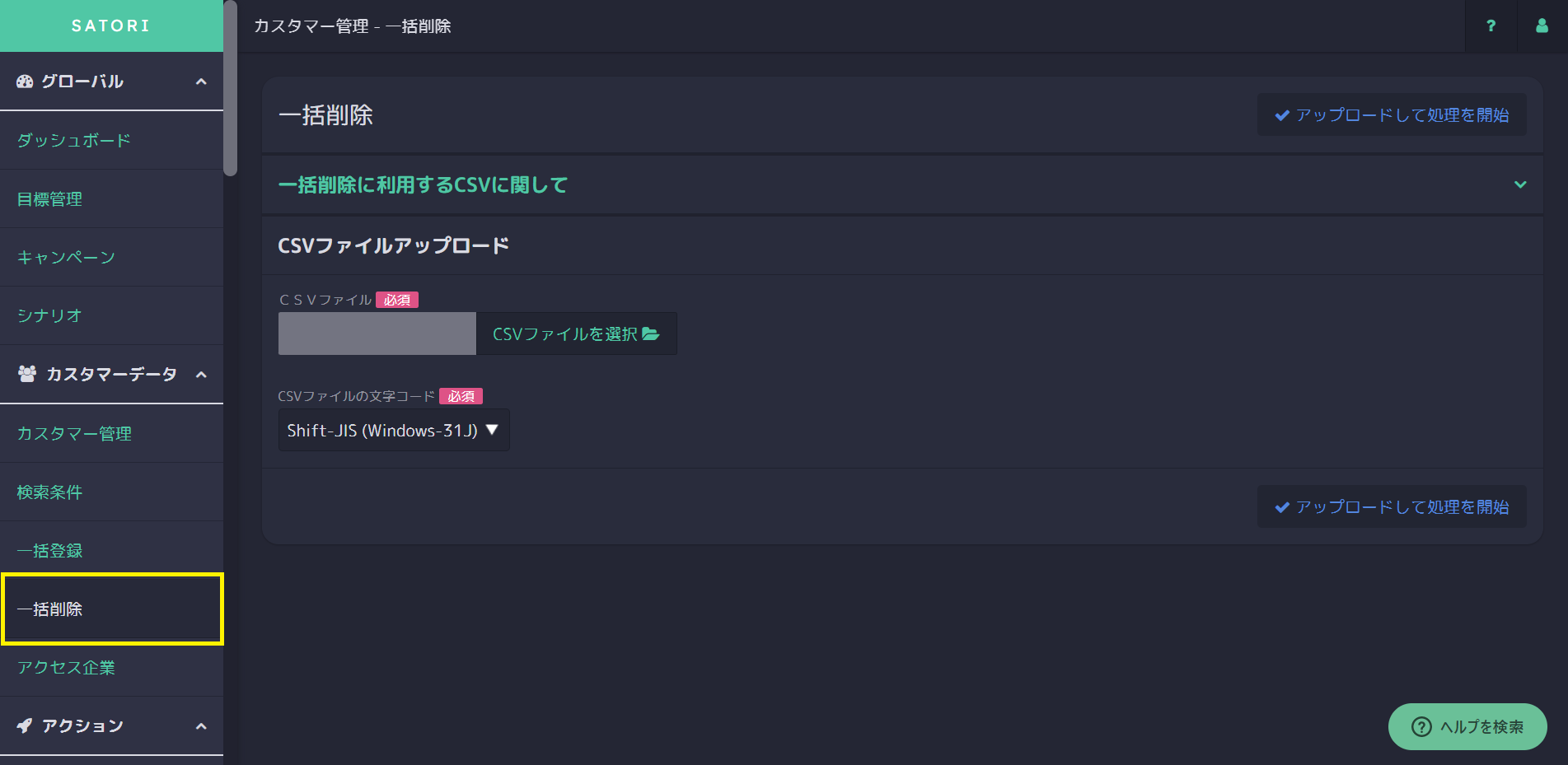The width and height of the screenshot is (1568, 765).
Task: Click the グローバル palette icon
Action: point(25,82)
